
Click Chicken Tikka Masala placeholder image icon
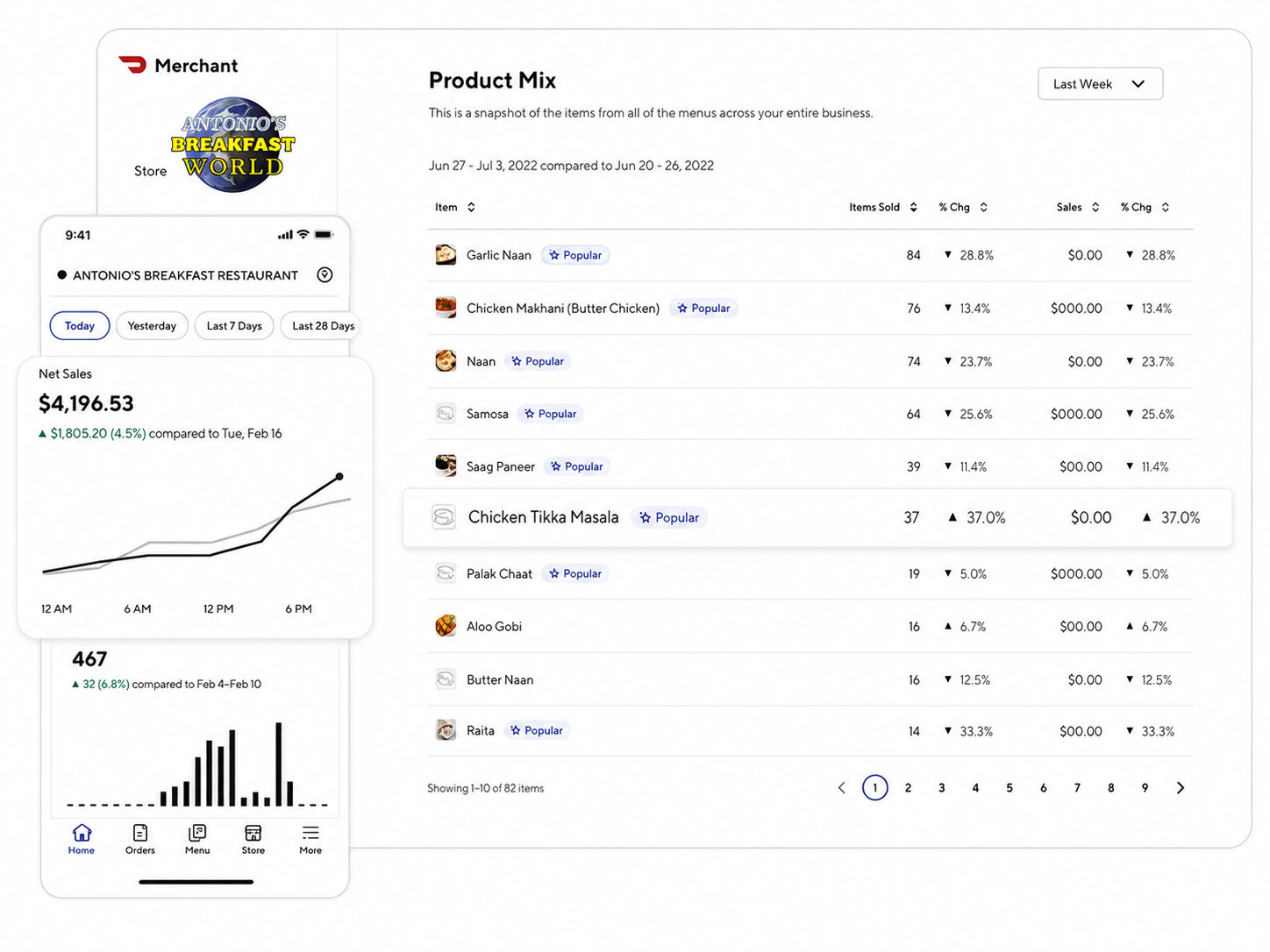pos(444,517)
